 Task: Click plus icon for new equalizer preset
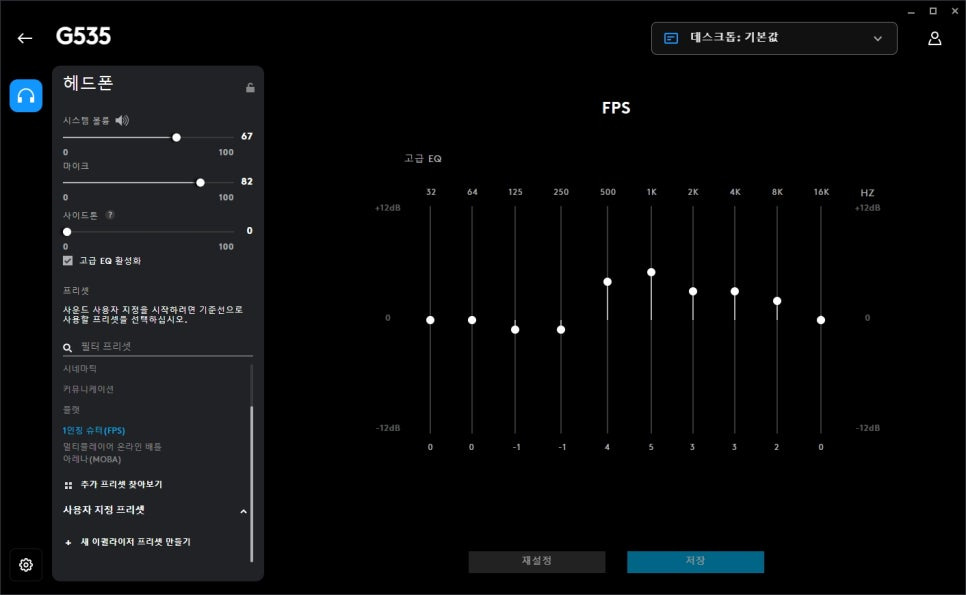[68, 543]
